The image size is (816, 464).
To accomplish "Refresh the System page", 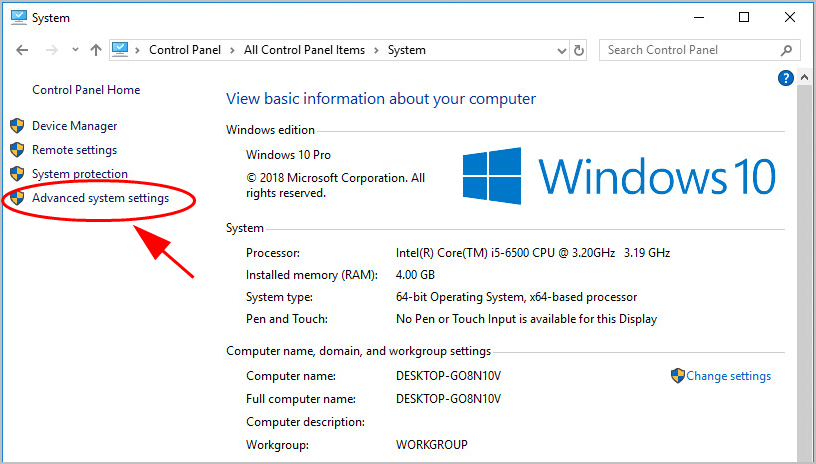I will pos(579,50).
